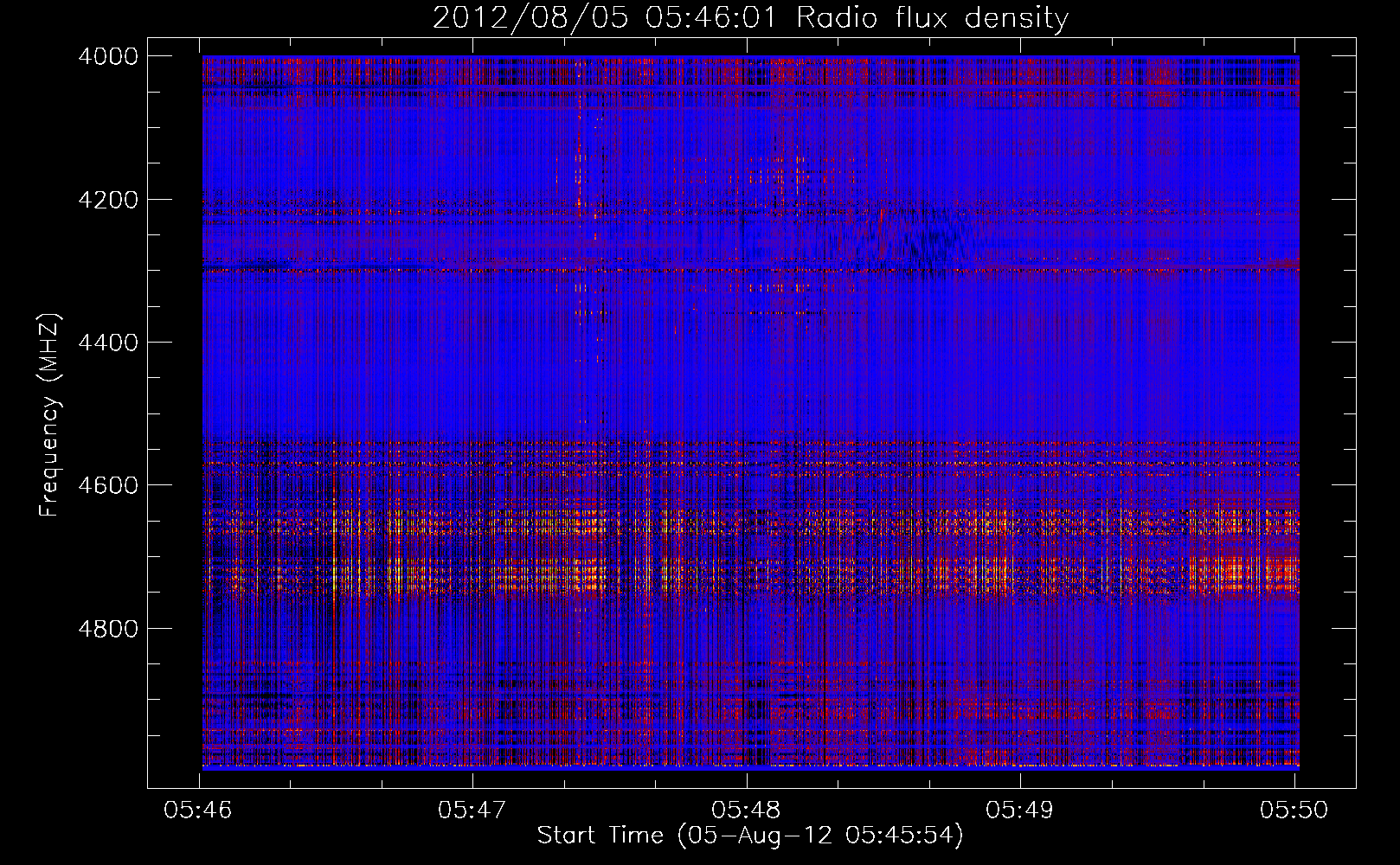Image resolution: width=1400 pixels, height=865 pixels.
Task: Click the 4600 frequency axis label
Action: [x=108, y=485]
